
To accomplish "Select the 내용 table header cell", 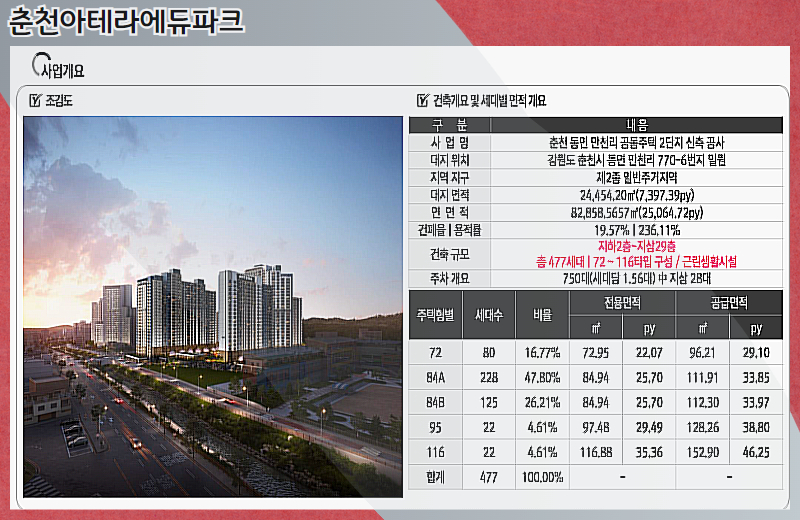I will 637,125.
